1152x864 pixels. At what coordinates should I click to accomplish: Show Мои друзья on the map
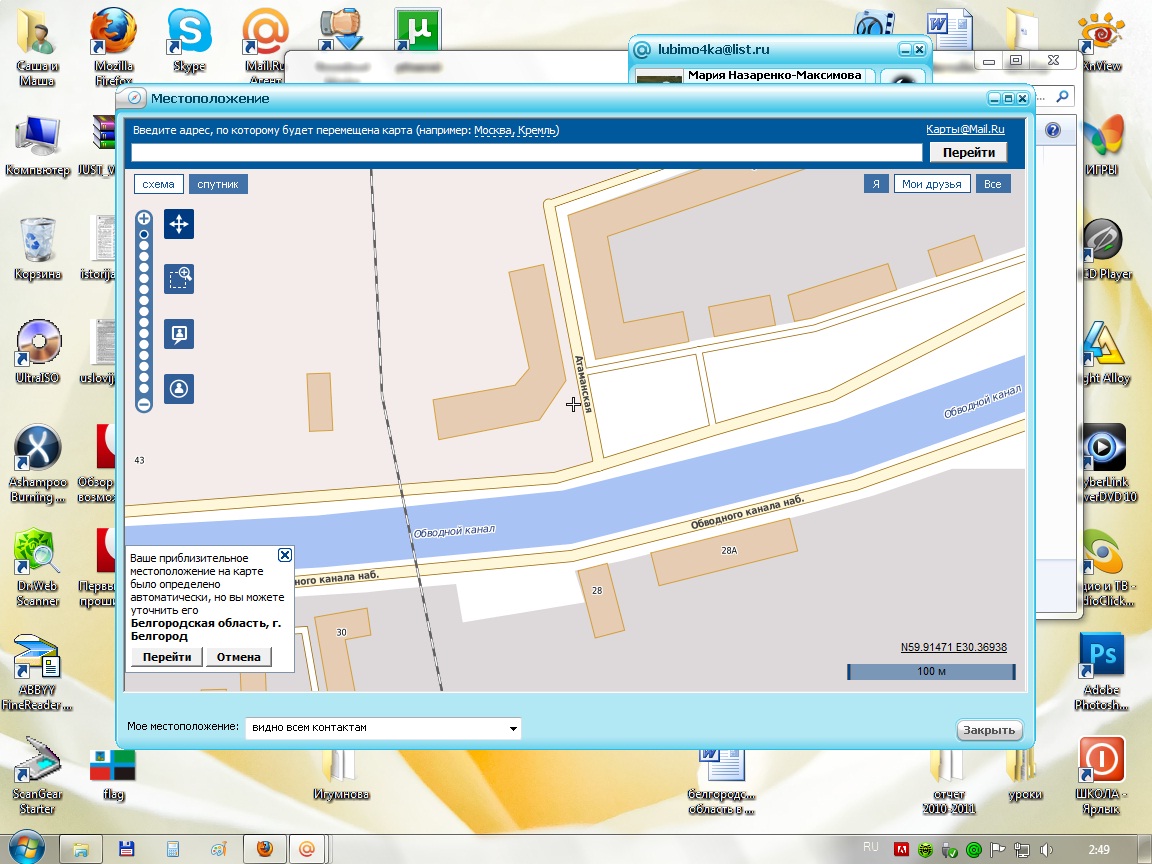[x=932, y=184]
